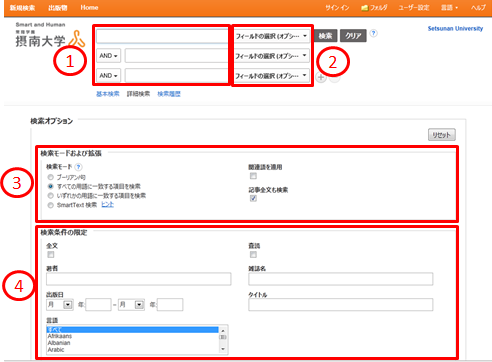Click the Setsunan University link
Viewport: 492px width, 362px height.
click(x=455, y=28)
